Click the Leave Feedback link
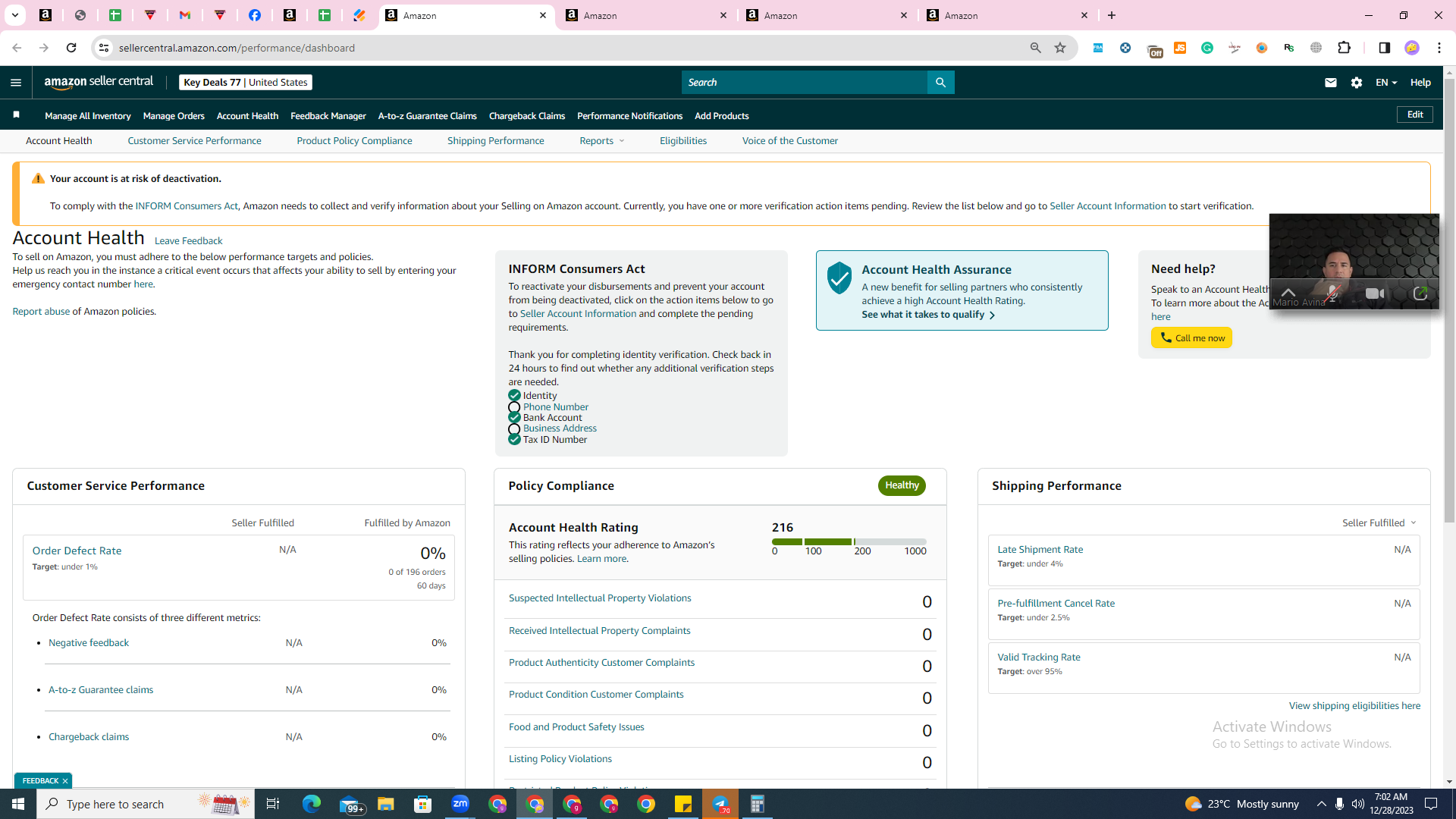 [x=188, y=241]
